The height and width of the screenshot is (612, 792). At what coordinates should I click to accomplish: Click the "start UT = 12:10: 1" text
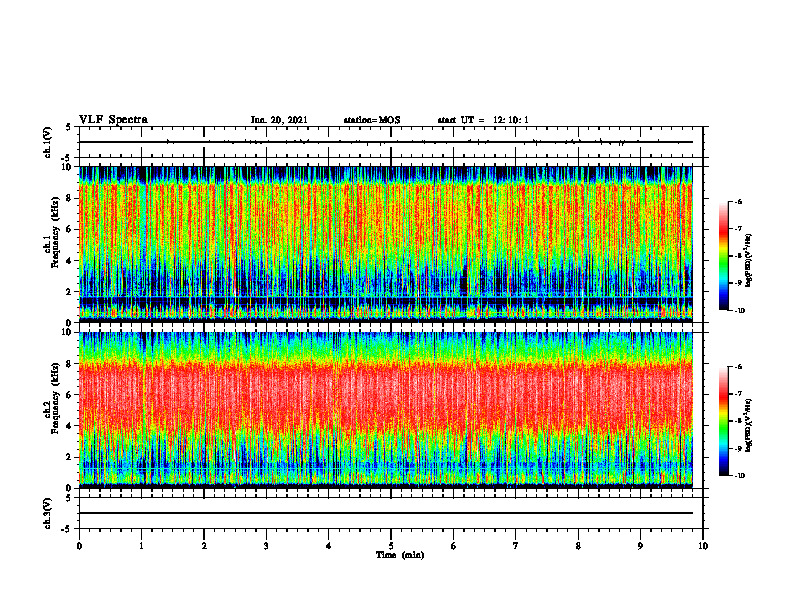[x=483, y=120]
